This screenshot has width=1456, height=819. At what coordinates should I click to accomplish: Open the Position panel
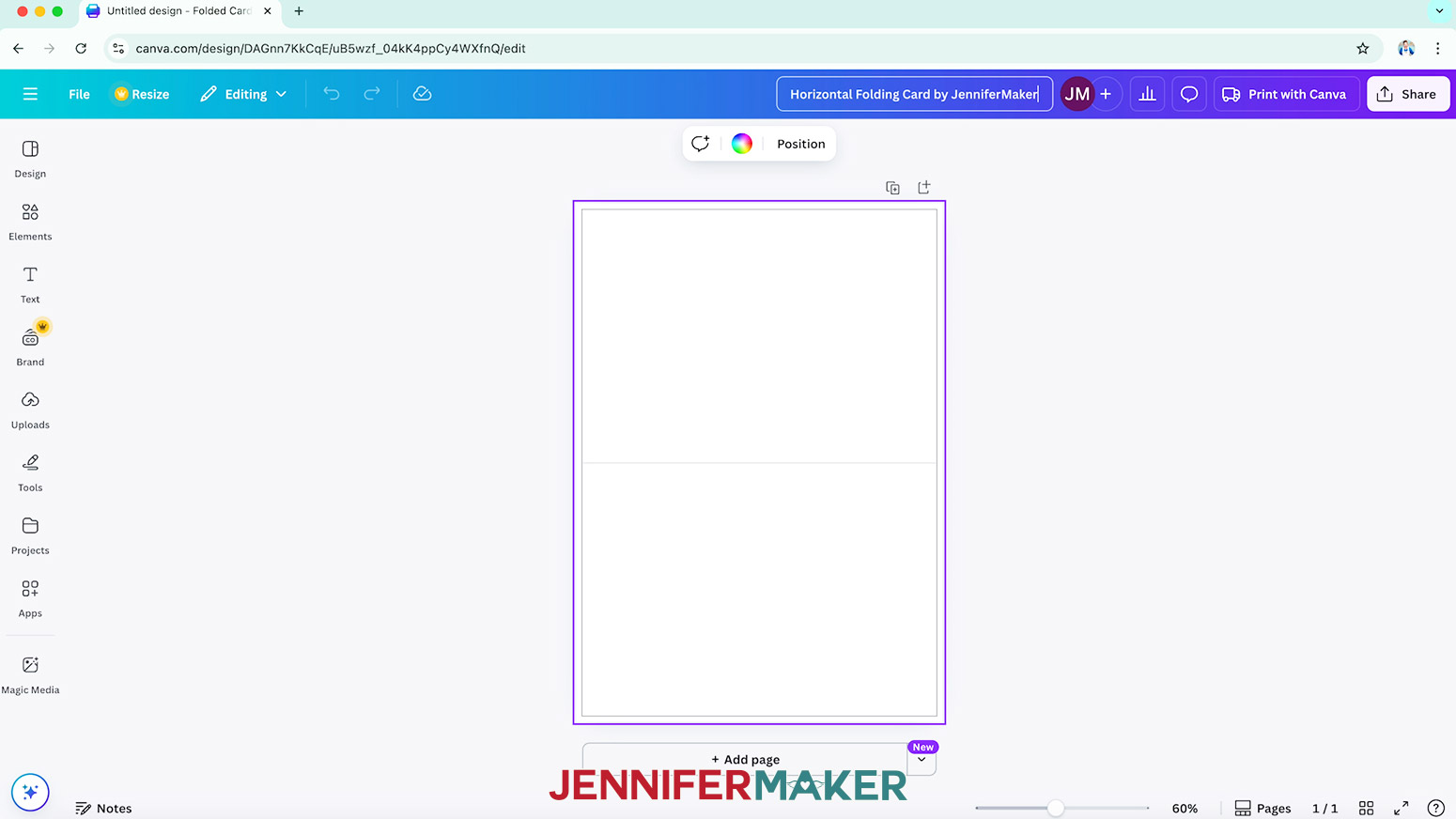pyautogui.click(x=801, y=144)
